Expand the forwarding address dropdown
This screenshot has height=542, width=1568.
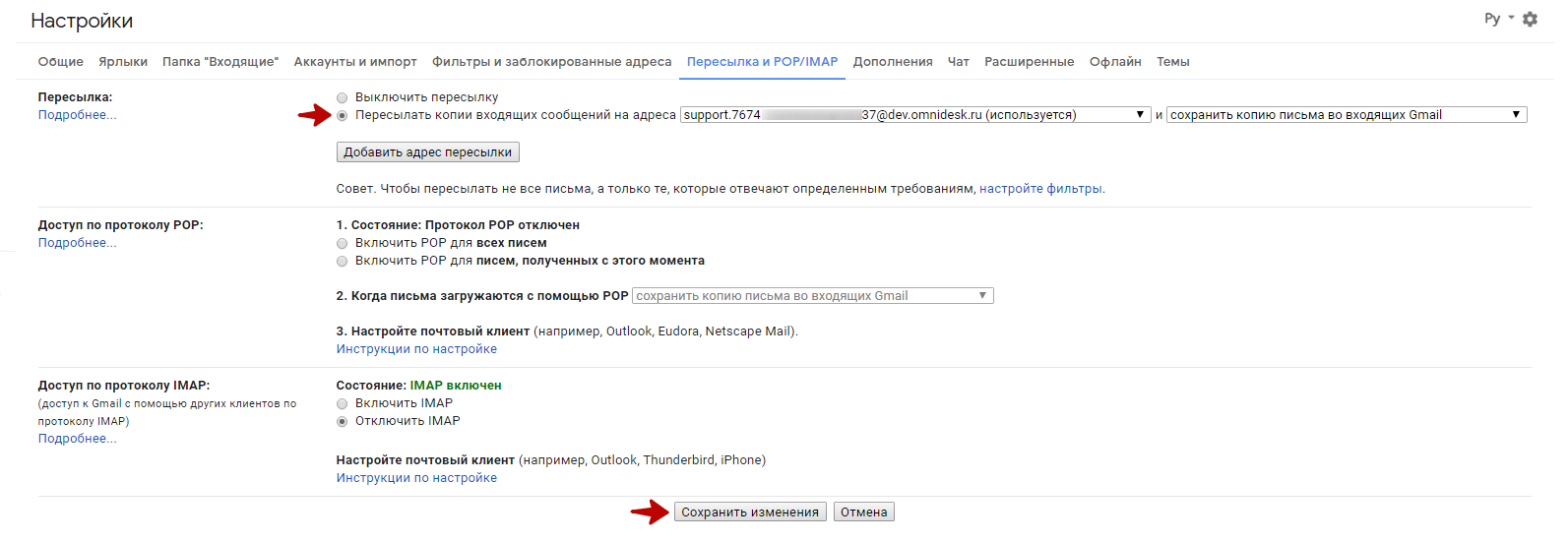pyautogui.click(x=914, y=115)
